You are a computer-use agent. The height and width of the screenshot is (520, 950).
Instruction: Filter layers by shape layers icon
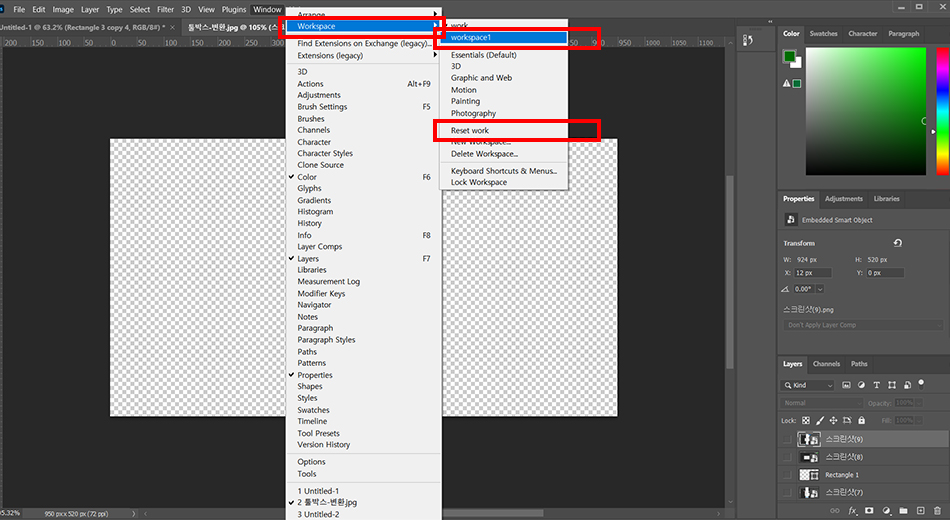pos(892,385)
